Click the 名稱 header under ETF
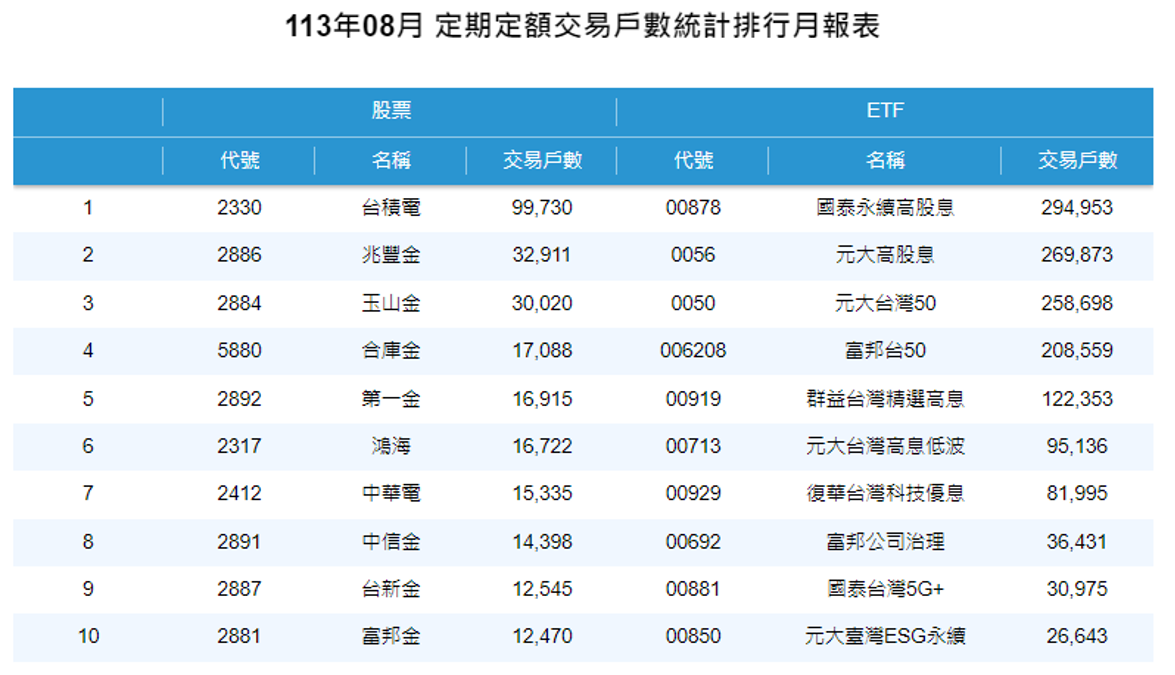The height and width of the screenshot is (675, 1175). [x=885, y=160]
